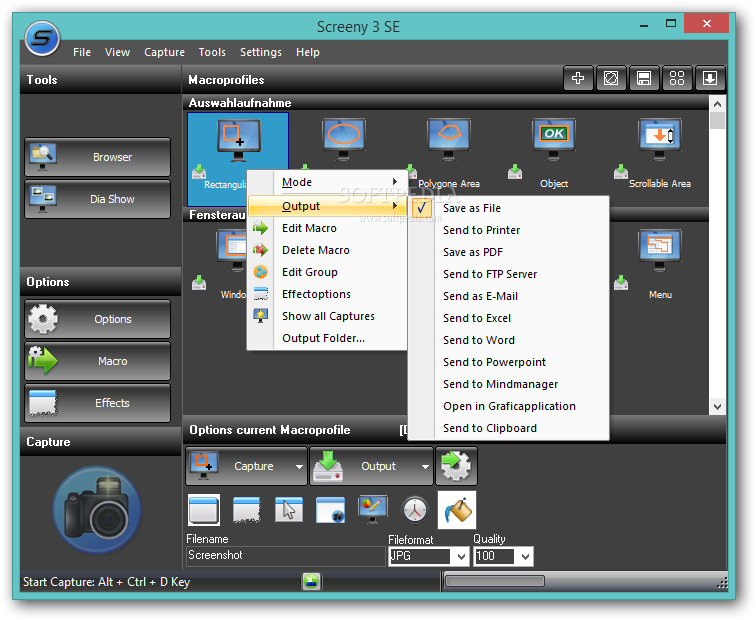
Task: Click the output indicator beside Scrollable Area
Action: [621, 172]
